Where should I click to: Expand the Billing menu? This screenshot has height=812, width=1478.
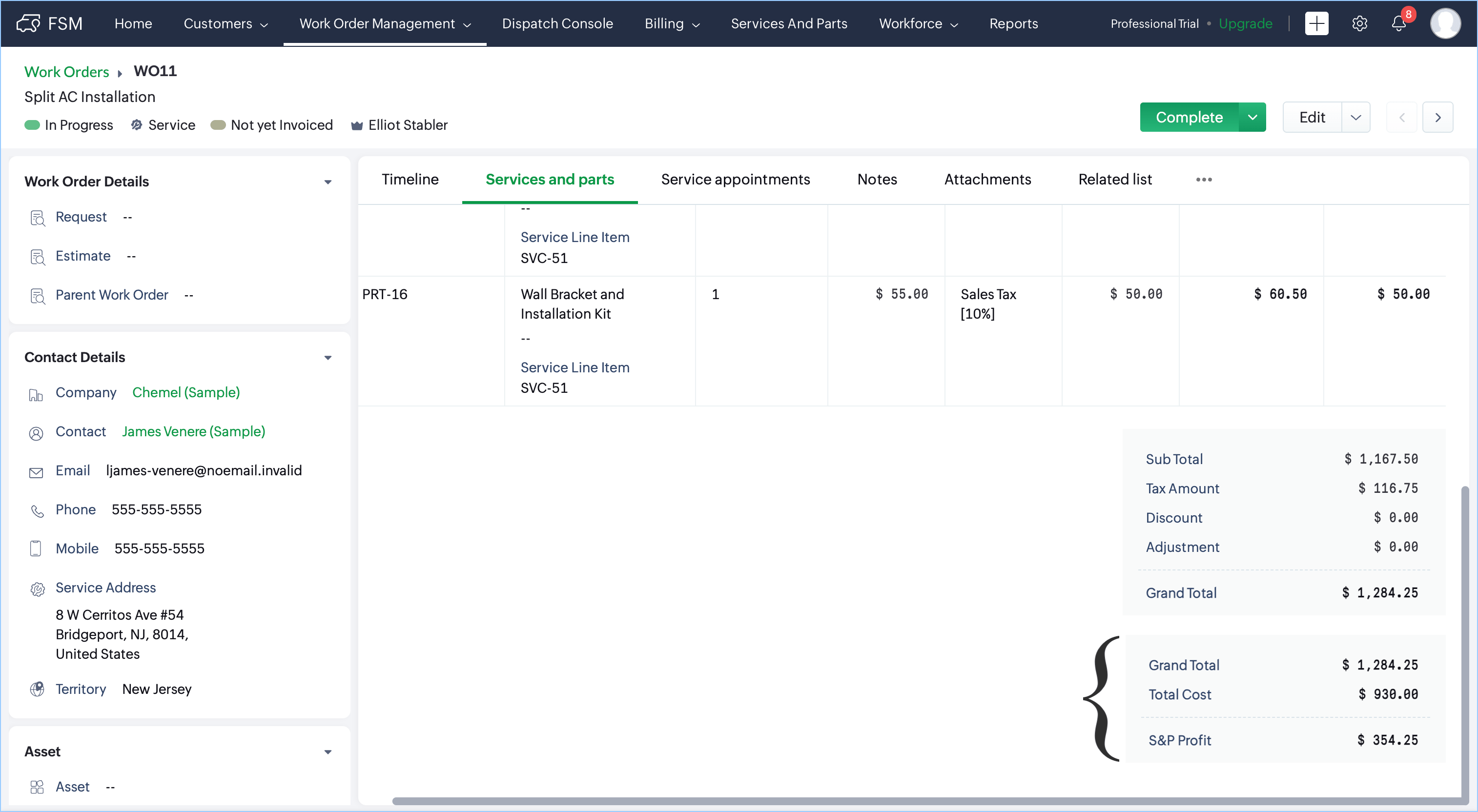(671, 23)
